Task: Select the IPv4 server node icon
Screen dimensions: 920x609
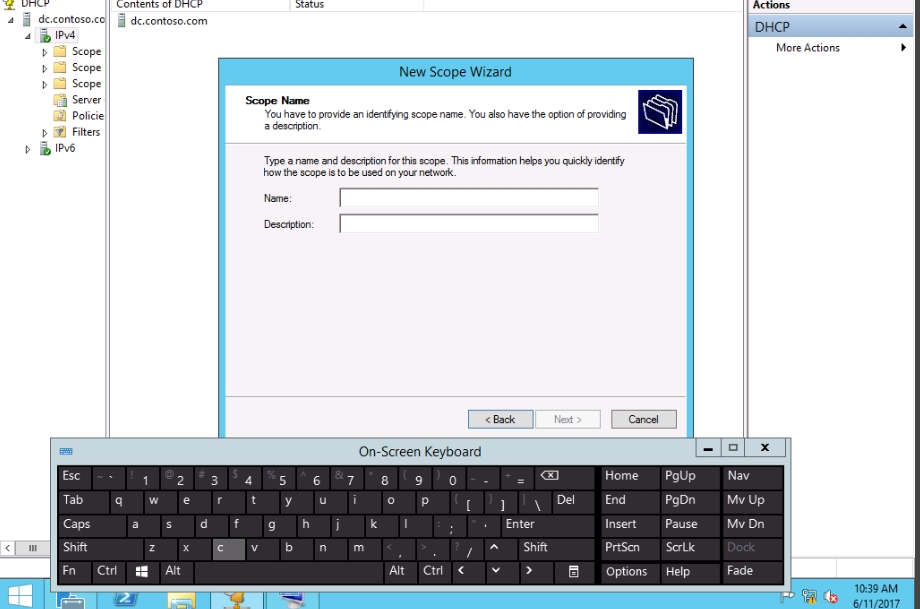Action: tap(44, 35)
